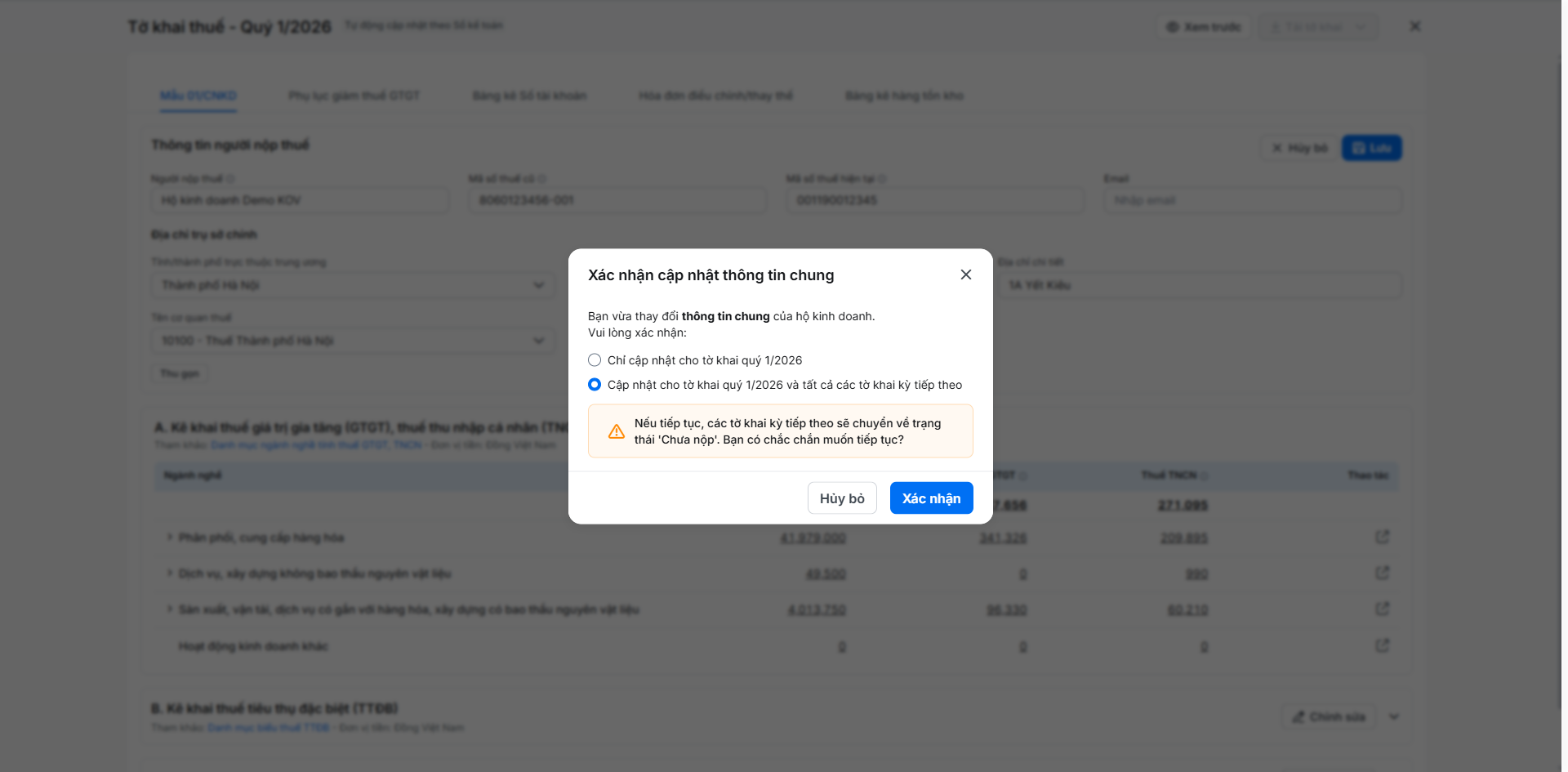
Task: Open Hóa đơn điều chỉnh/thay thế tab
Action: point(715,96)
